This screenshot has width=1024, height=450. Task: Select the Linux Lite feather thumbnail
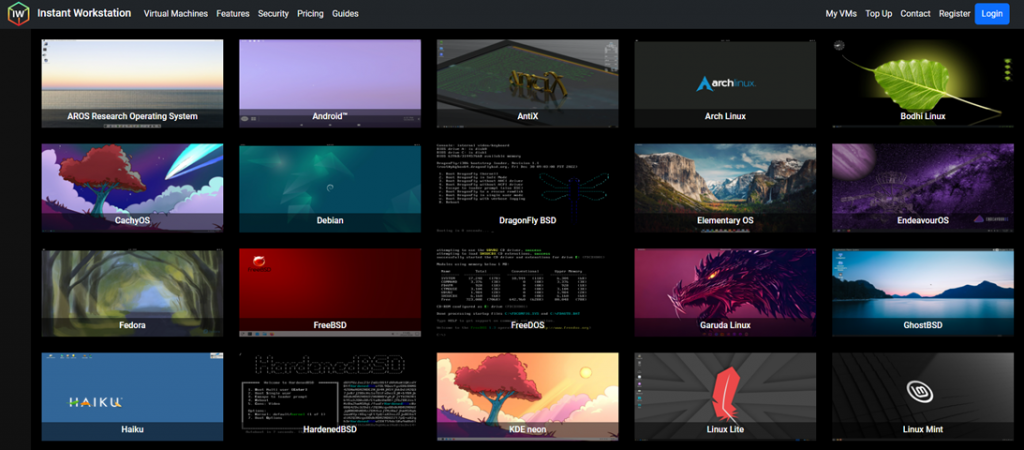click(725, 397)
